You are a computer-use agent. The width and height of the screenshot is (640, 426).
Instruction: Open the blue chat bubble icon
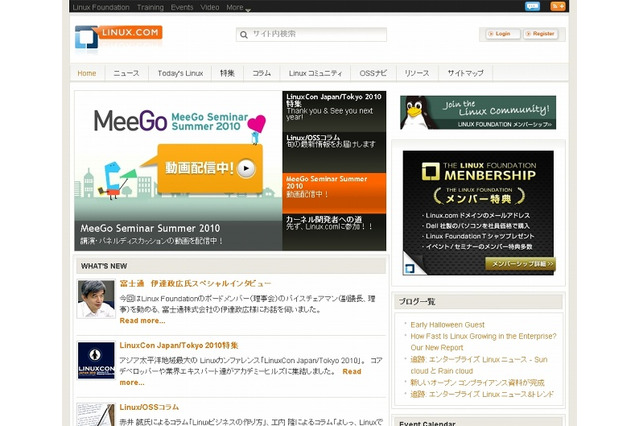coord(532,6)
